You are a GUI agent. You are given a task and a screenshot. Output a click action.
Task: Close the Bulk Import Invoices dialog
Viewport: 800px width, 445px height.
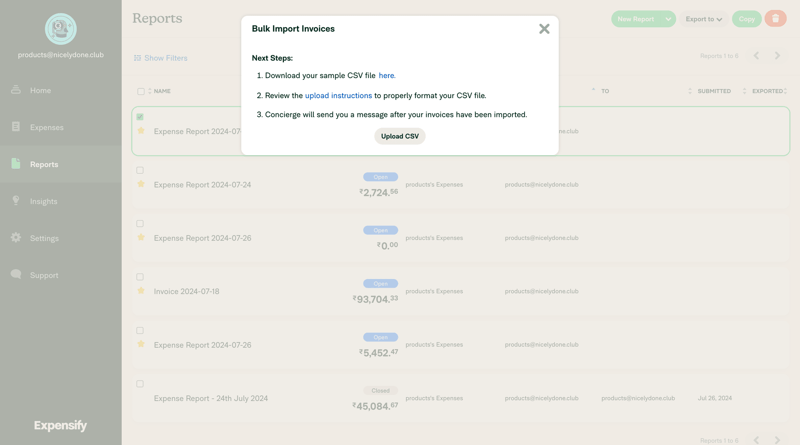click(x=544, y=29)
